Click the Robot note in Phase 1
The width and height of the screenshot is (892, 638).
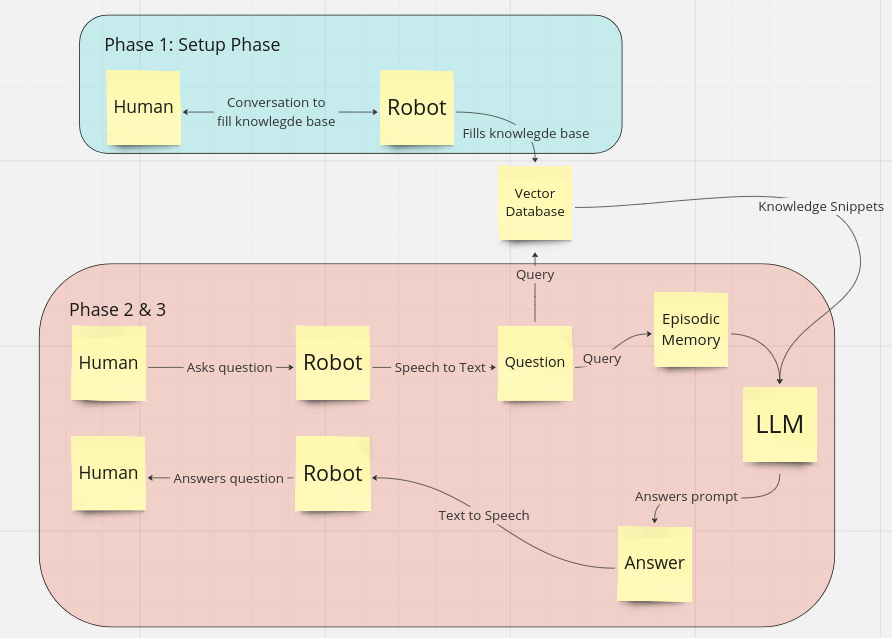click(416, 108)
